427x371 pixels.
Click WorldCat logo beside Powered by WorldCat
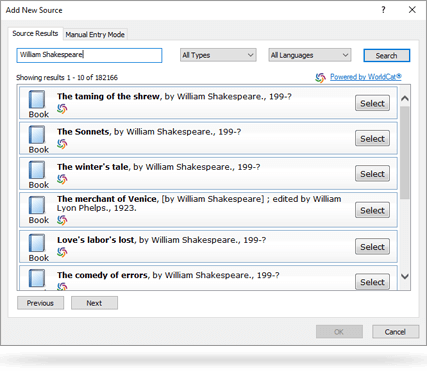pos(320,78)
